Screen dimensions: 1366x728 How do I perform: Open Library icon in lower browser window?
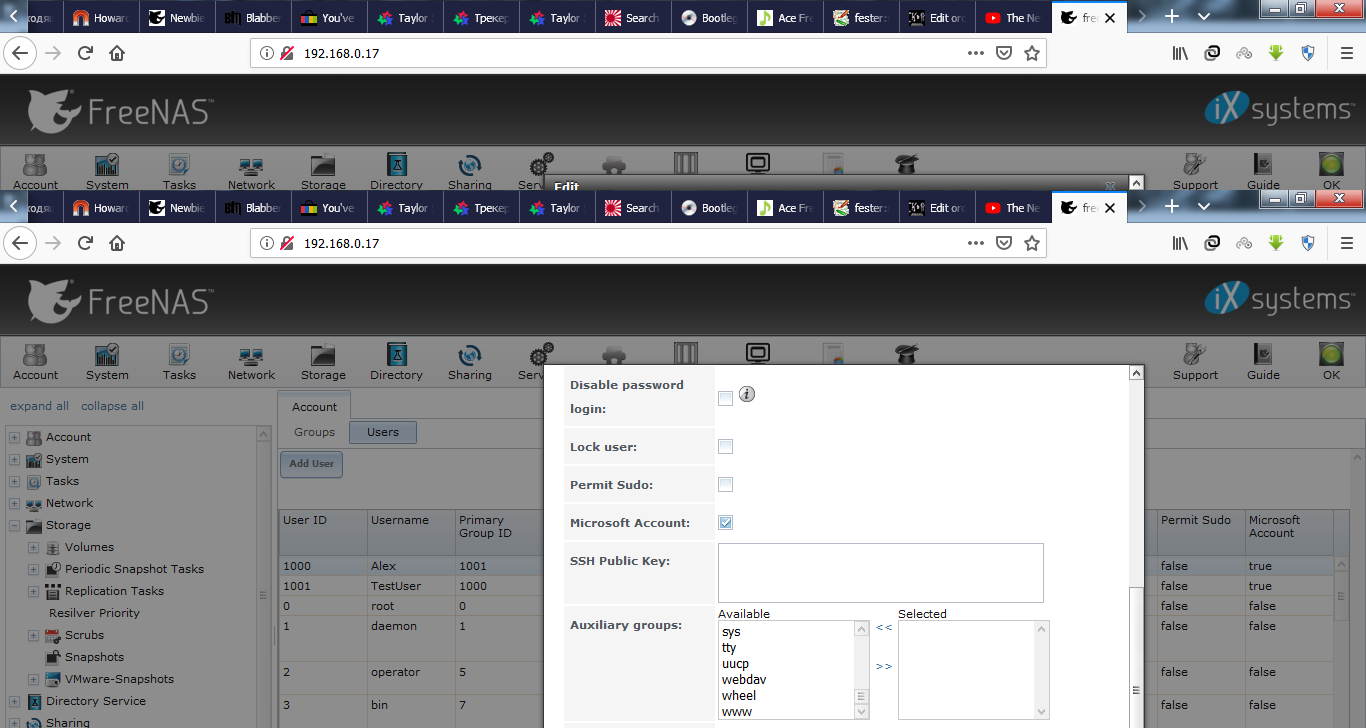point(1180,243)
